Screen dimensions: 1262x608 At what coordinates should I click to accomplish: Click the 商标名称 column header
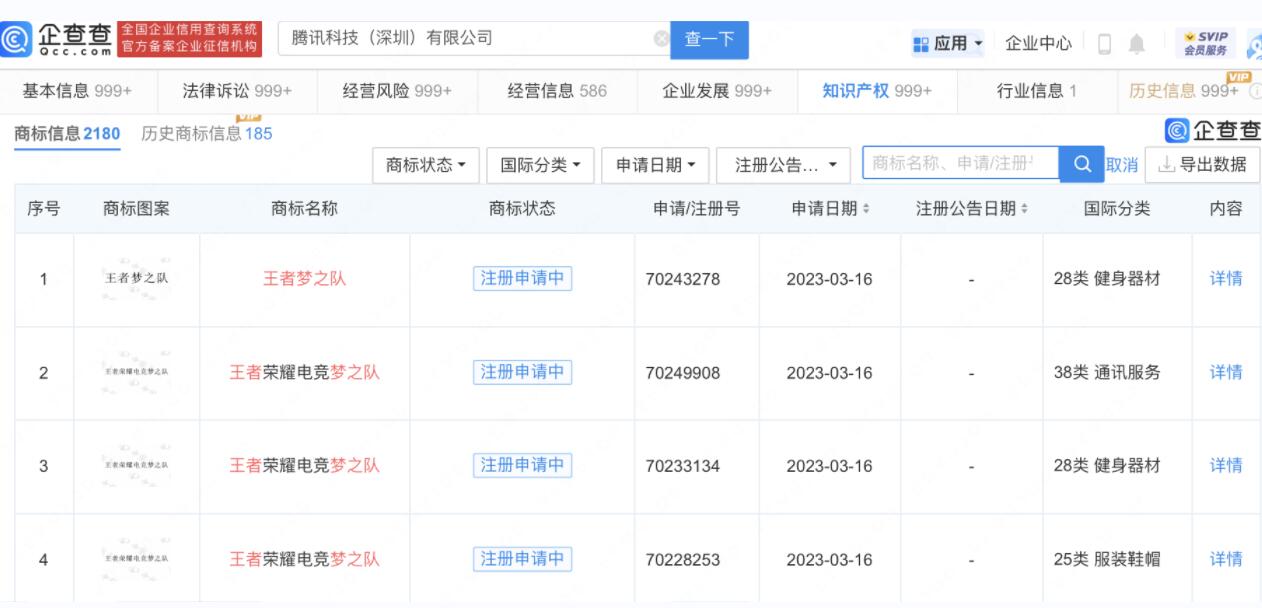(304, 209)
